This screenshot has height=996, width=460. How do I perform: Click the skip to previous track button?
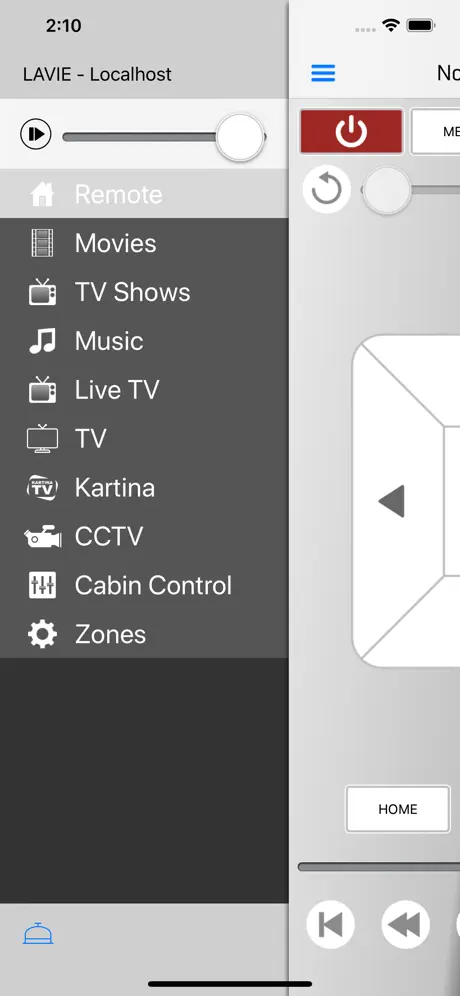point(330,924)
